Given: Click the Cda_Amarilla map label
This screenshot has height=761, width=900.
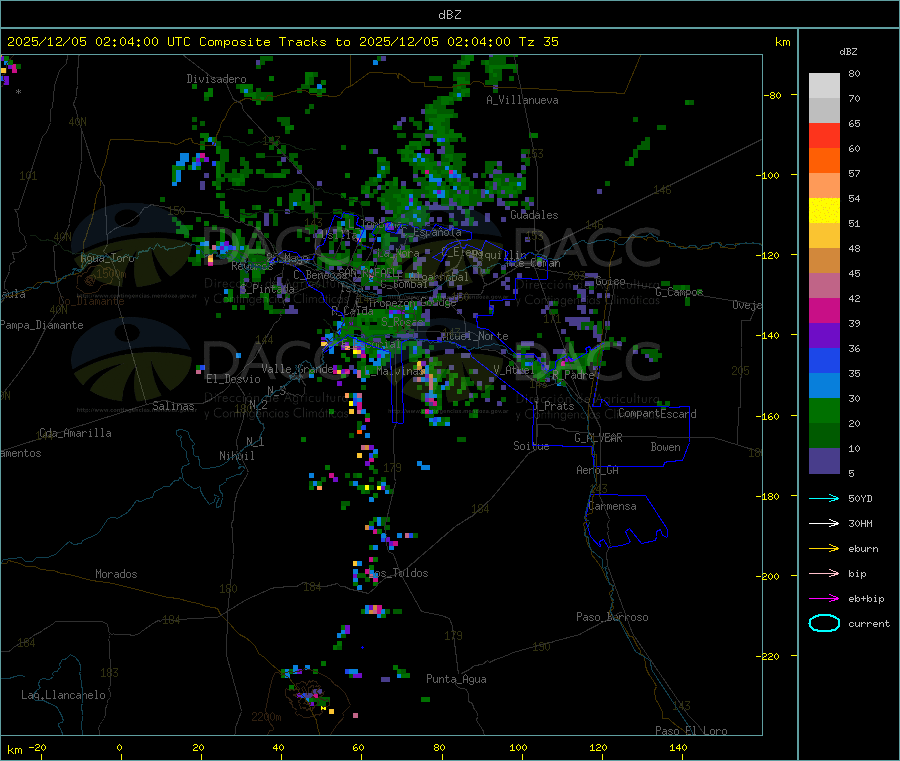Looking at the screenshot, I should click(x=75, y=433).
